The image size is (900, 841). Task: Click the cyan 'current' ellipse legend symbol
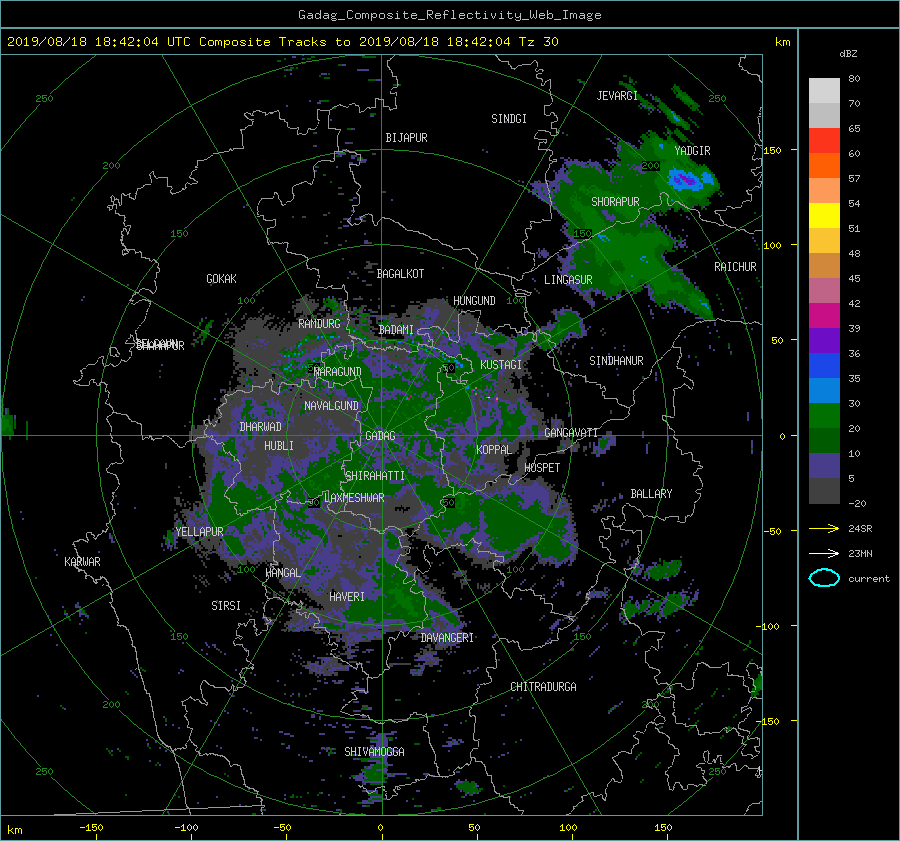click(x=824, y=578)
